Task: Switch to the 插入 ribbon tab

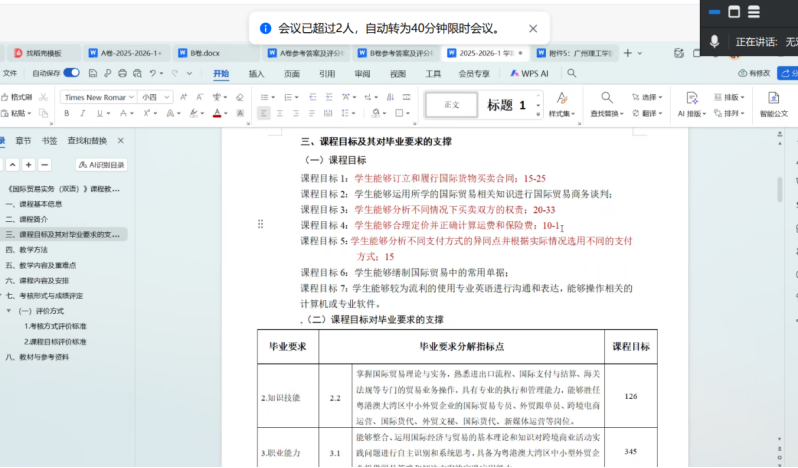Action: (257, 73)
